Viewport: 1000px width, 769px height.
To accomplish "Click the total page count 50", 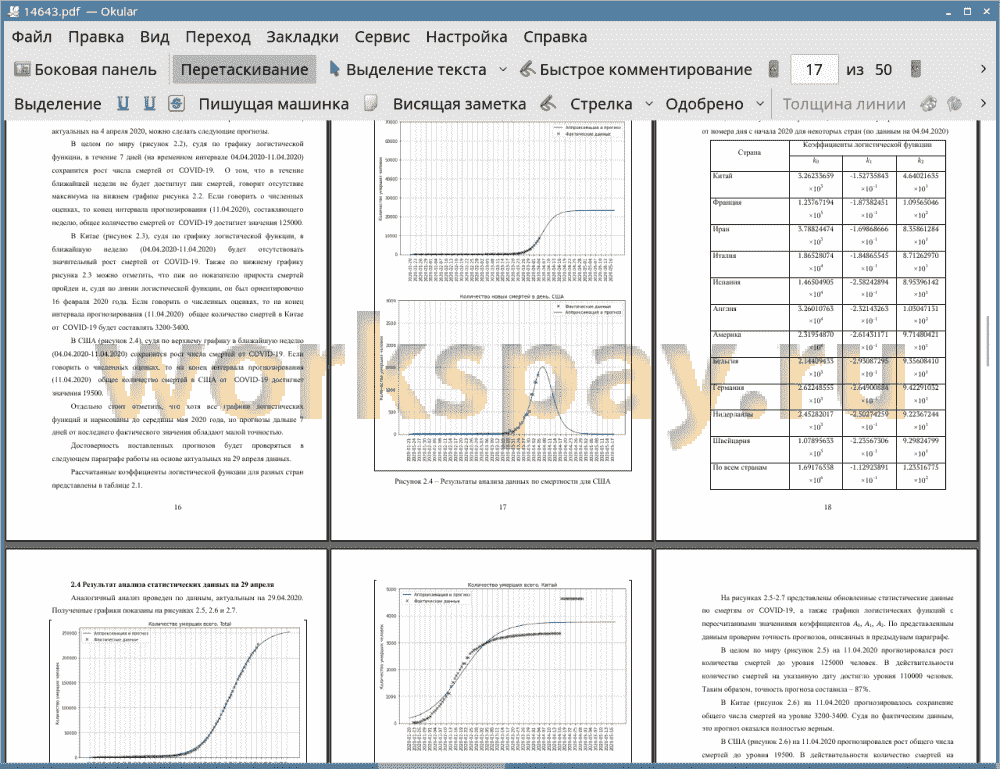I will (x=883, y=70).
